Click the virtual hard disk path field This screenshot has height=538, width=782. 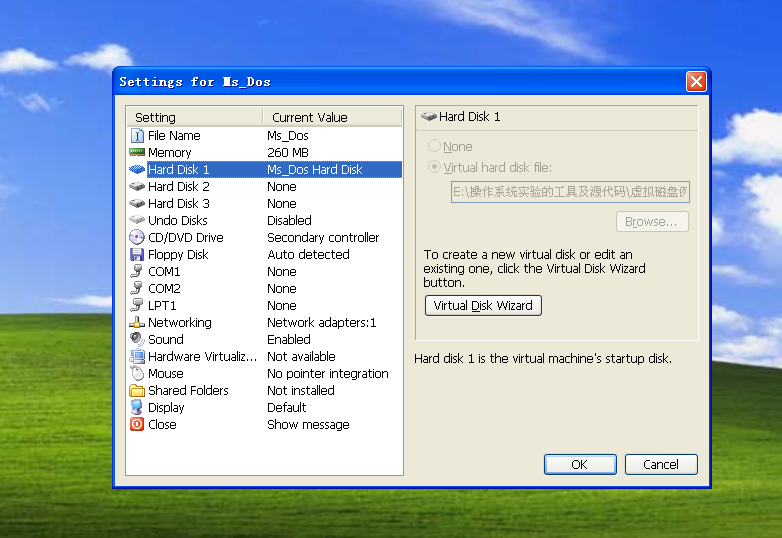click(x=570, y=192)
